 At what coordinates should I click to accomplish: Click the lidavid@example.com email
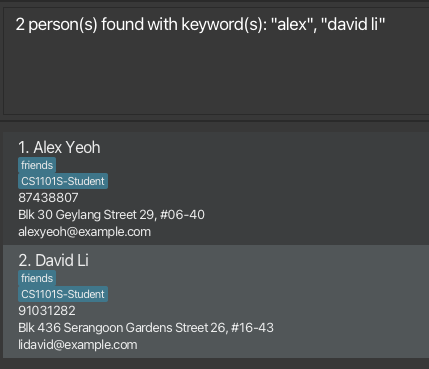78,345
